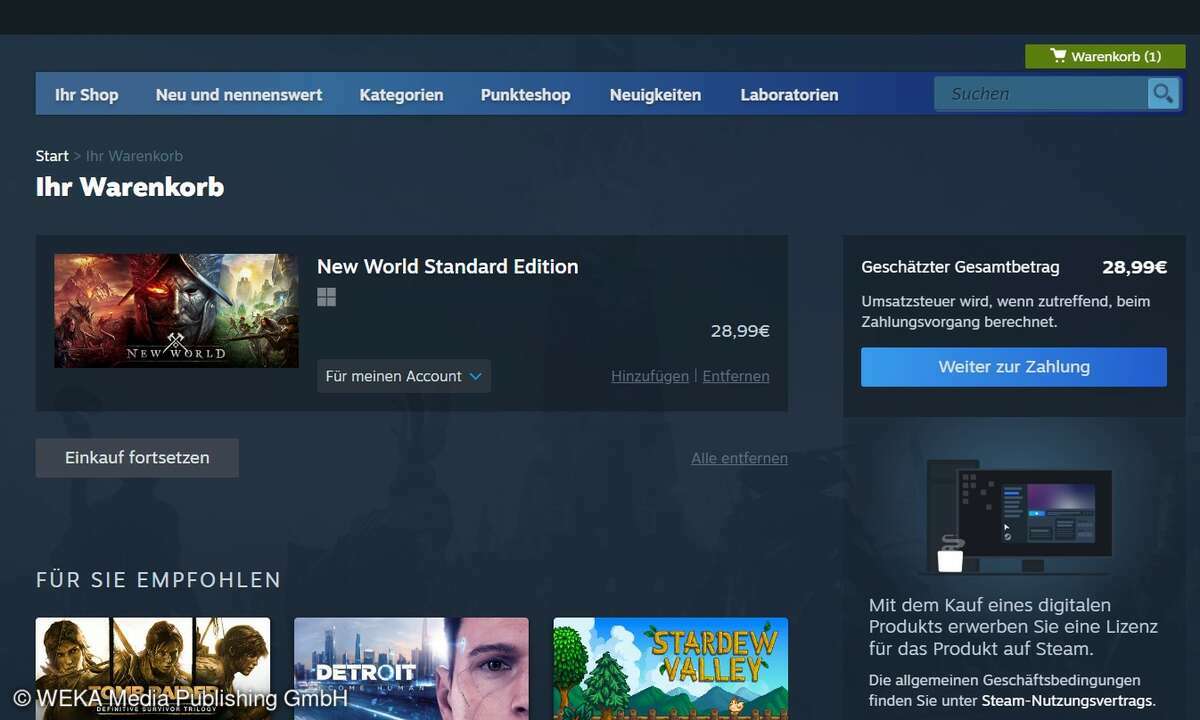Click the Windows platform icon under New World
Viewport: 1200px width, 720px height.
(326, 297)
